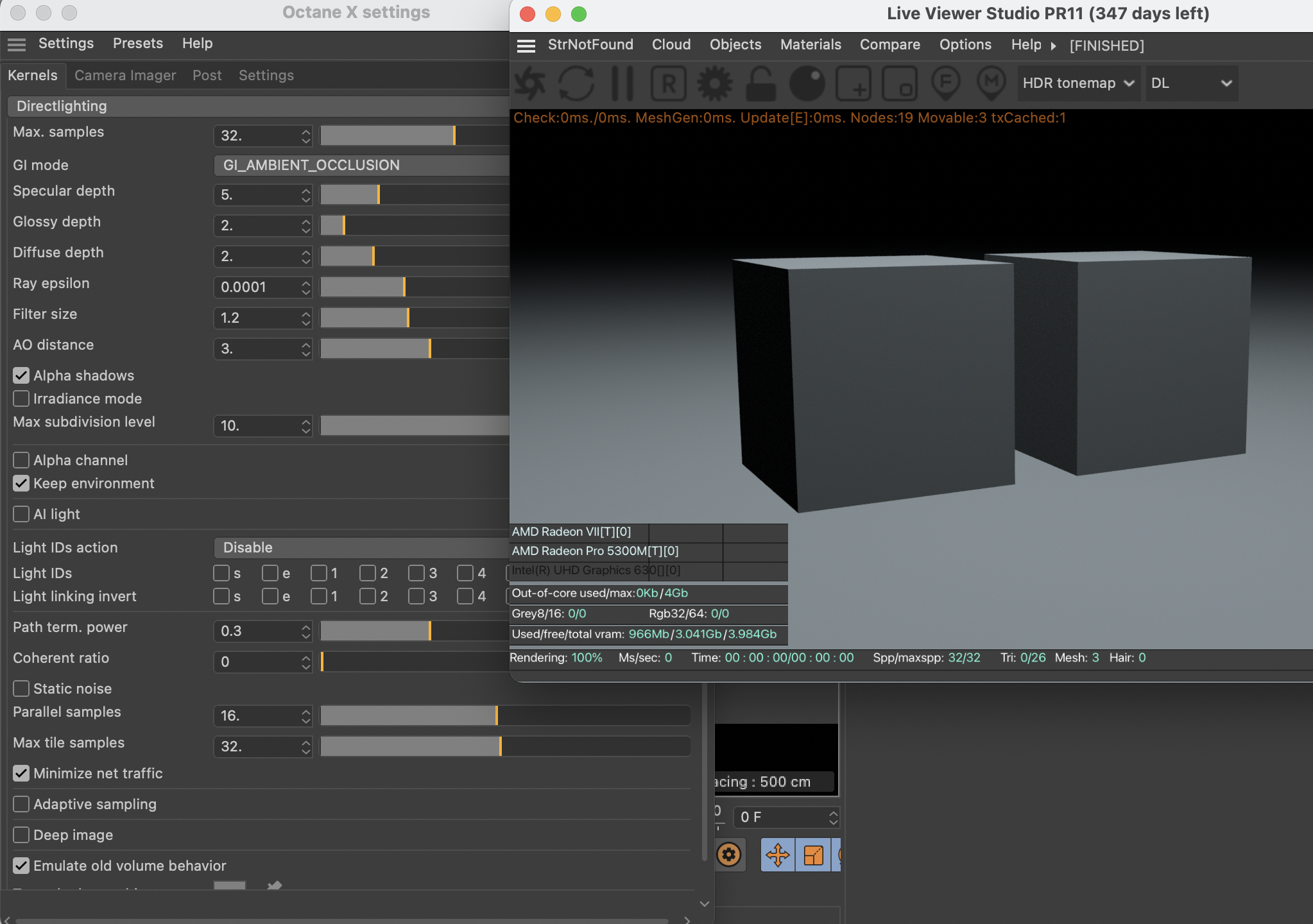Click the render region R icon

coord(669,83)
